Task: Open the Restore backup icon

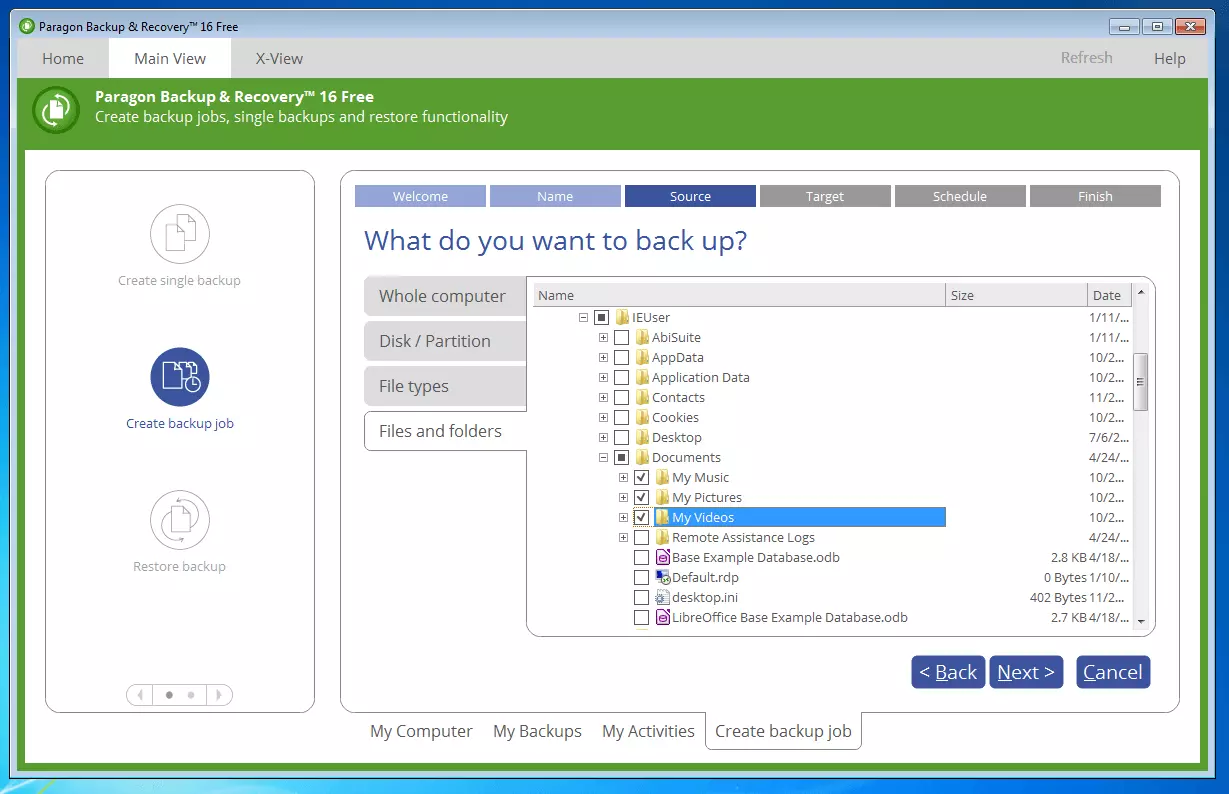Action: click(x=179, y=520)
